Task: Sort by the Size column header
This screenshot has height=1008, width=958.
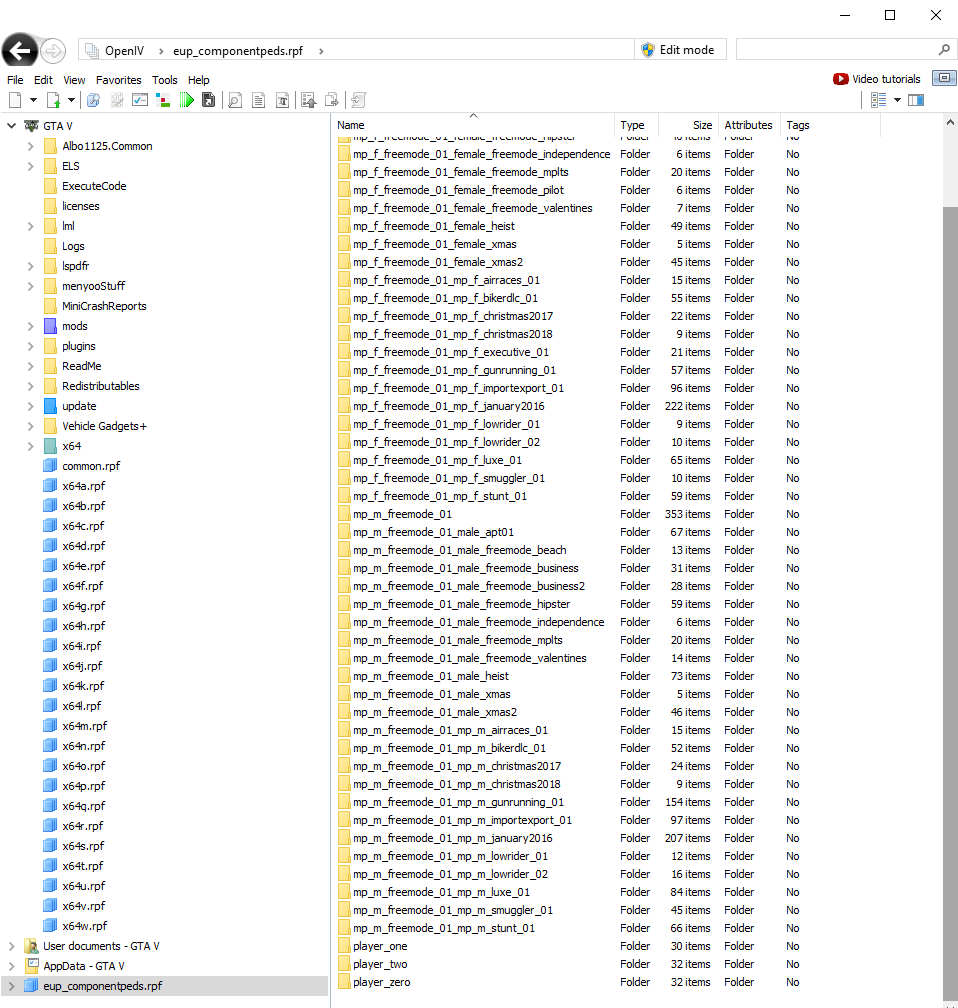Action: coord(686,125)
